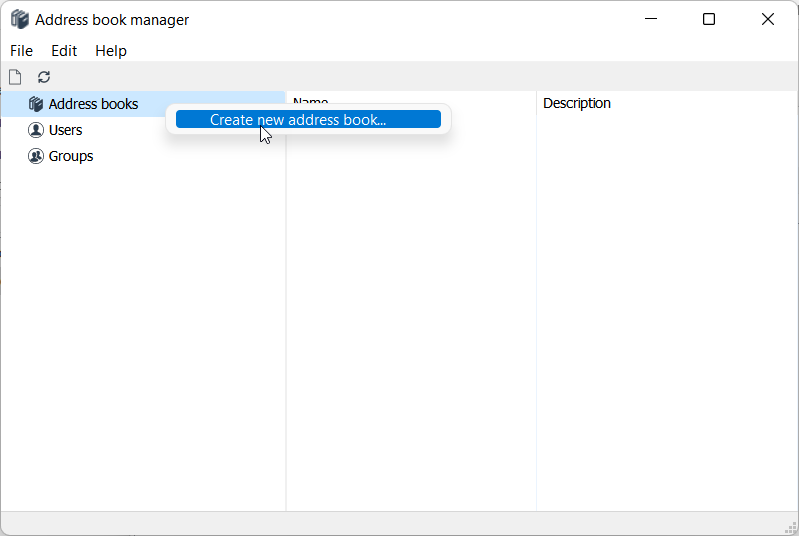This screenshot has height=536, width=799.
Task: Click the refresh arrows toolbar icon
Action: (x=44, y=77)
